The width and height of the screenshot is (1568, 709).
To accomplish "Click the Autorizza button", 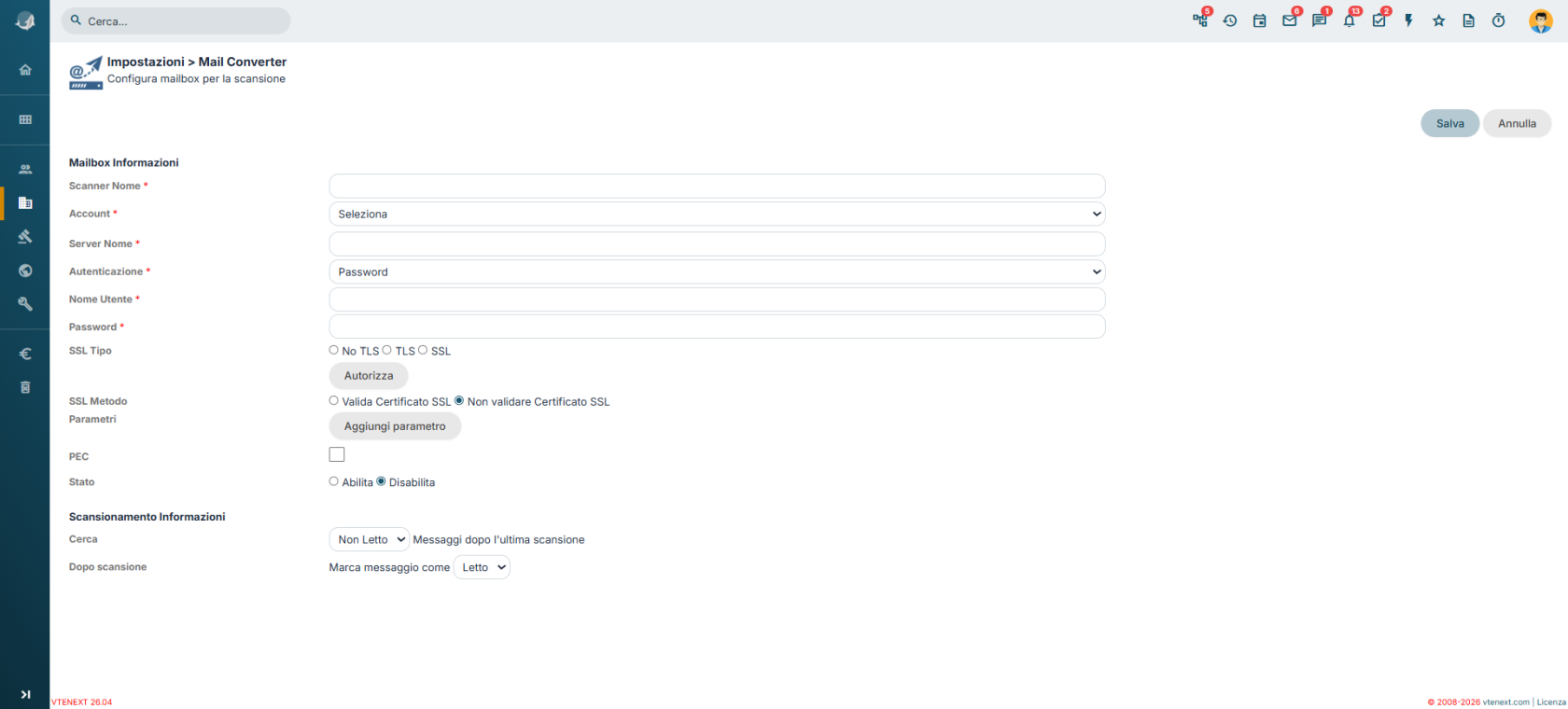I will 369,376.
